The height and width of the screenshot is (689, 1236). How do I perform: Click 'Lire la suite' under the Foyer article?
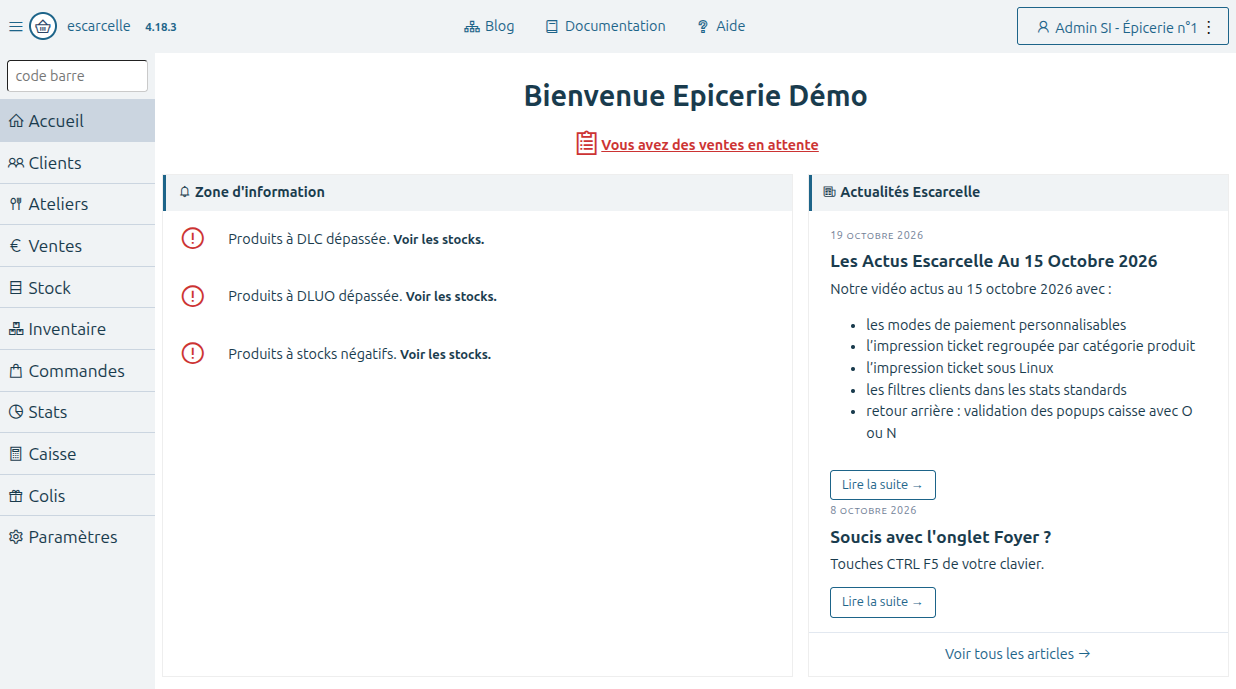click(x=883, y=602)
